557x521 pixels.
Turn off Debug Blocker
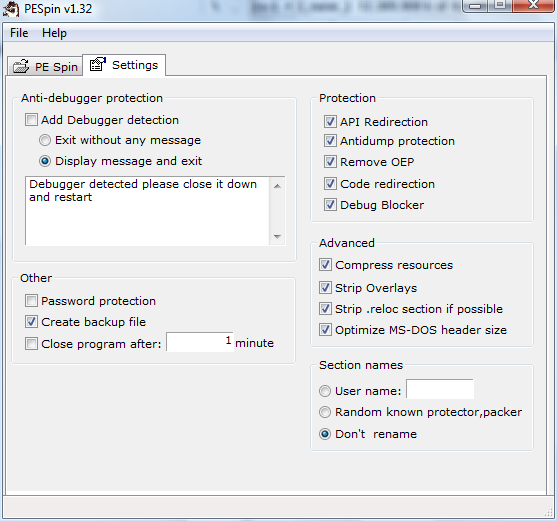pos(330,205)
